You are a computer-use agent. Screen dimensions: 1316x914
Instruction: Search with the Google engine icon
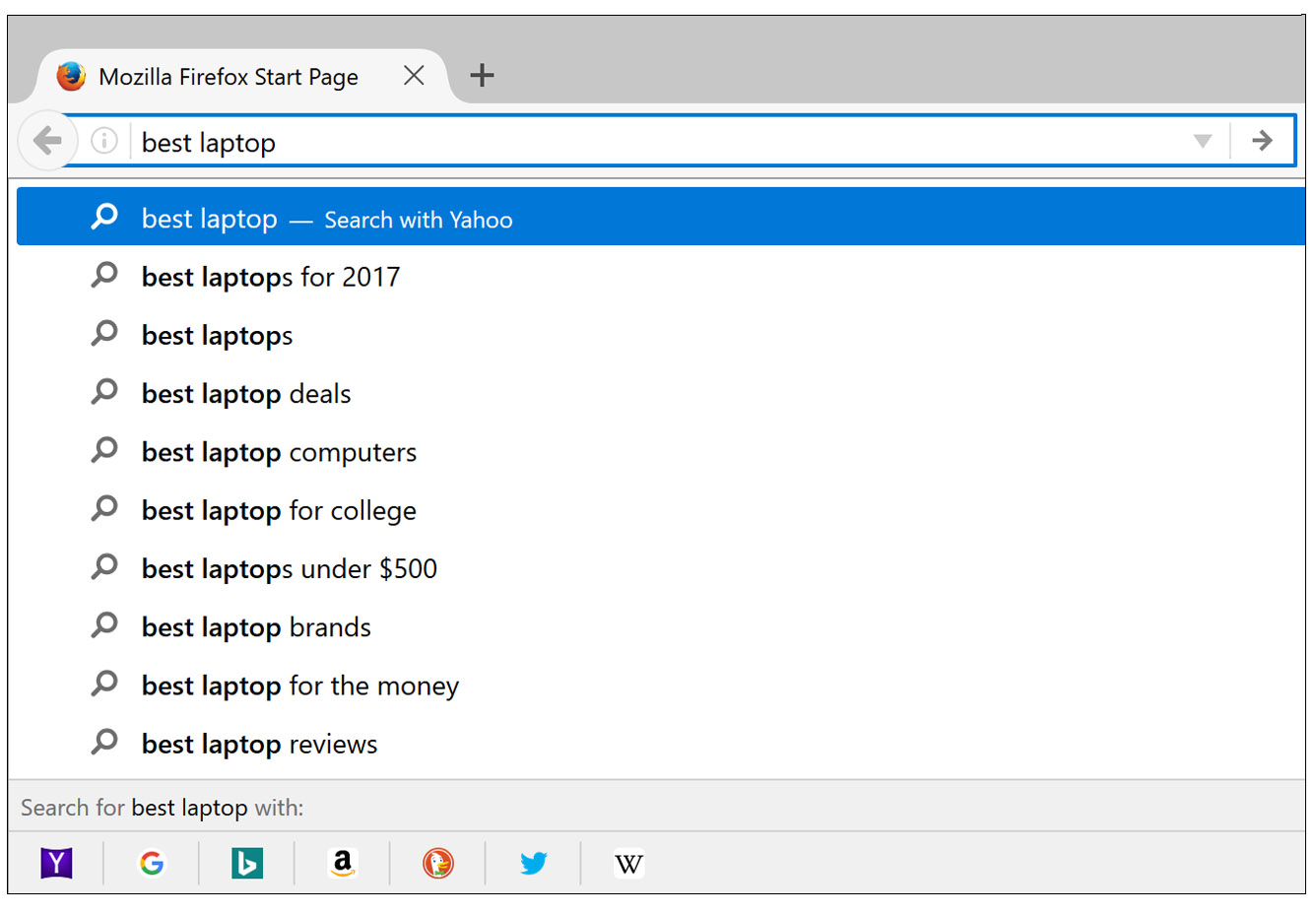click(152, 864)
